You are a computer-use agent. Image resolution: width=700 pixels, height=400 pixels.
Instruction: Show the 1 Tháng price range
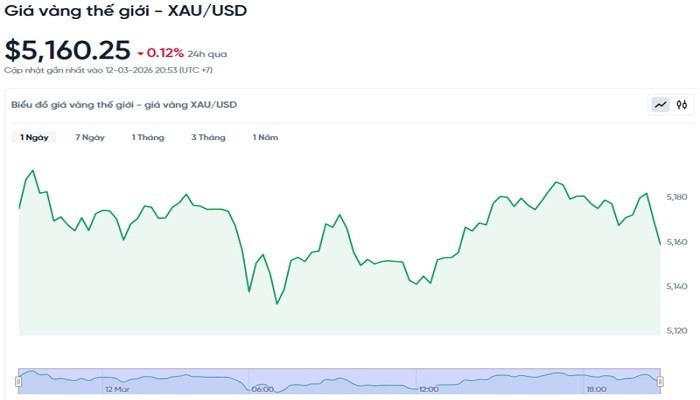[148, 137]
